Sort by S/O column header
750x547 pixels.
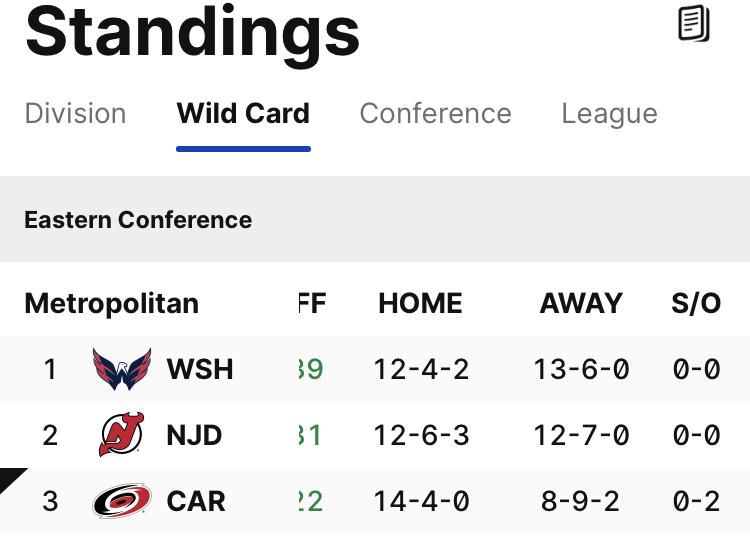[696, 303]
